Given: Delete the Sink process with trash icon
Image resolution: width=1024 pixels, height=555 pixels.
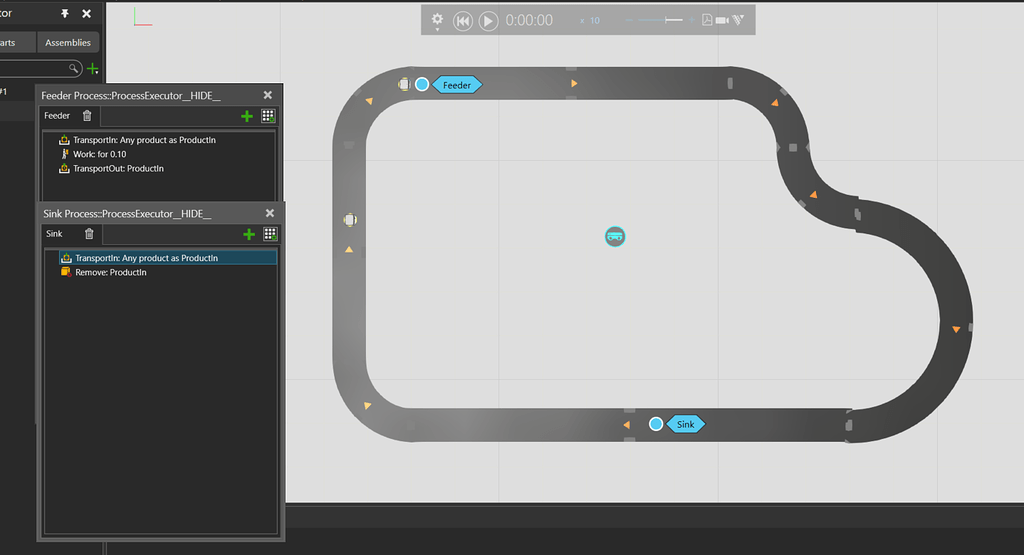Looking at the screenshot, I should coord(89,234).
